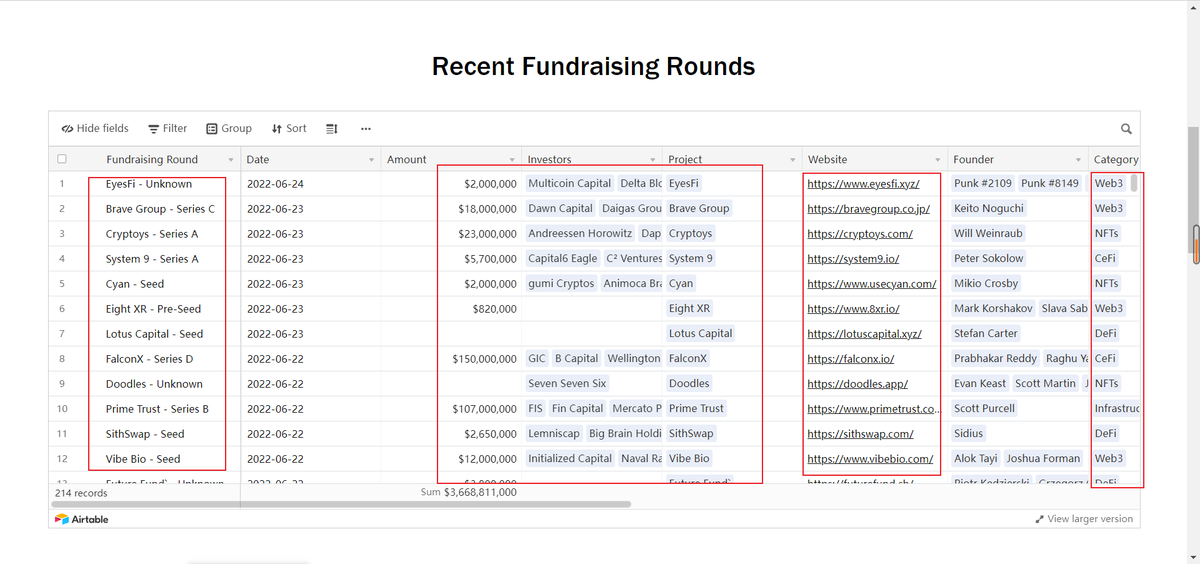The image size is (1200, 564).
Task: Select 'Prime Trust - Series B' cell
Action: click(157, 409)
